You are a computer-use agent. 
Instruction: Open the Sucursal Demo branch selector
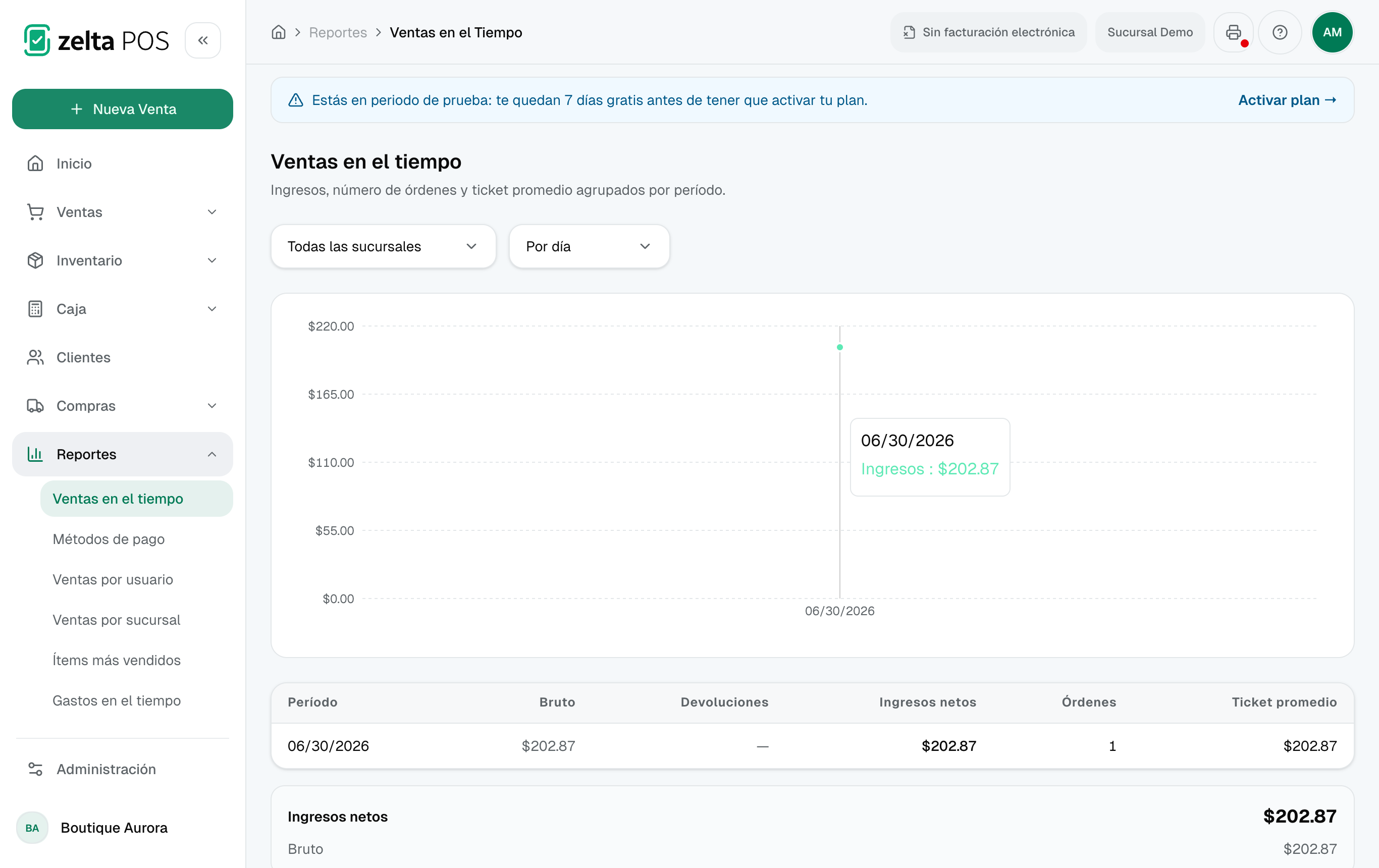tap(1150, 32)
